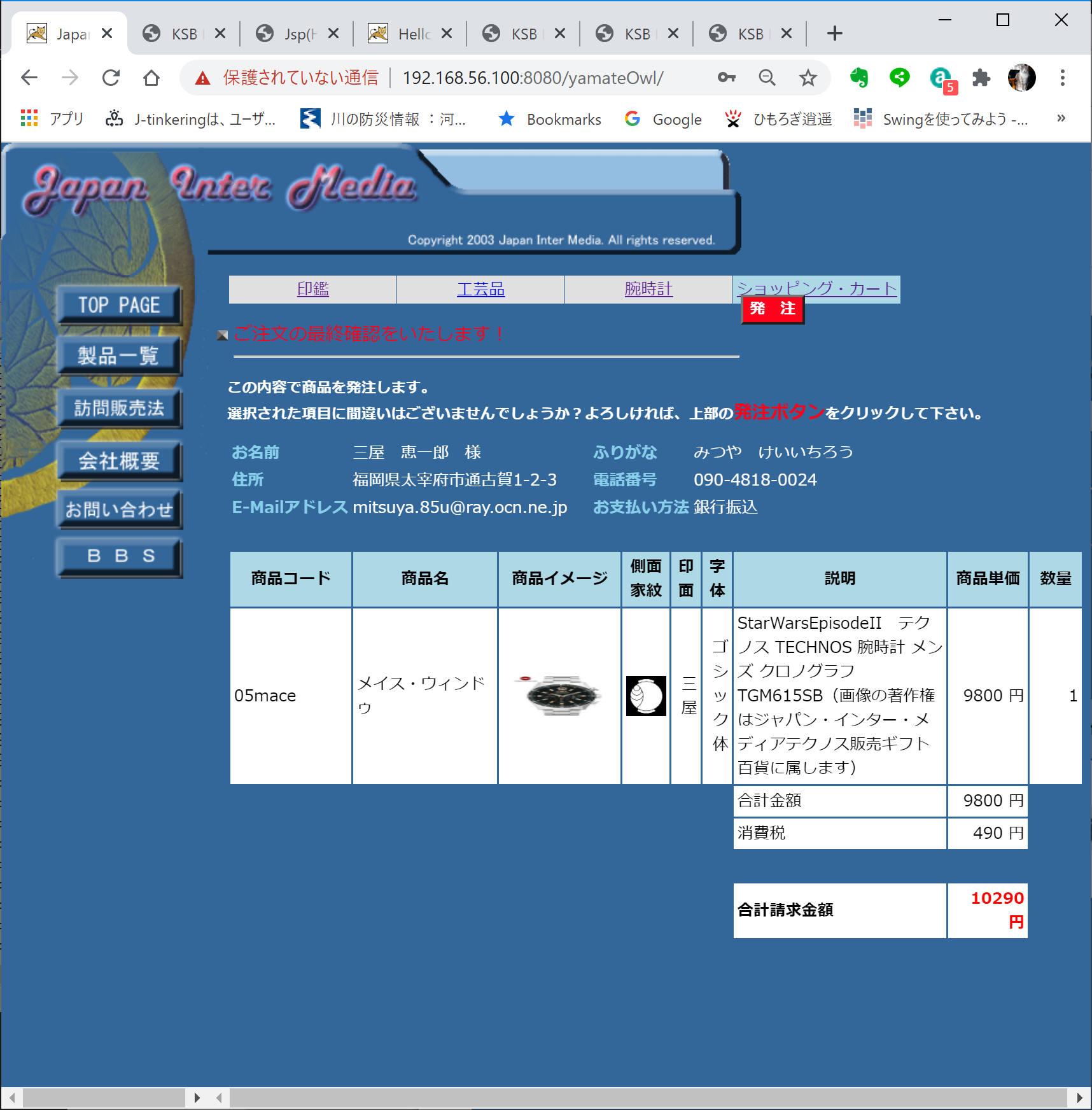This screenshot has width=1092, height=1110.
Task: Reload the page with the refresh icon
Action: pyautogui.click(x=111, y=78)
